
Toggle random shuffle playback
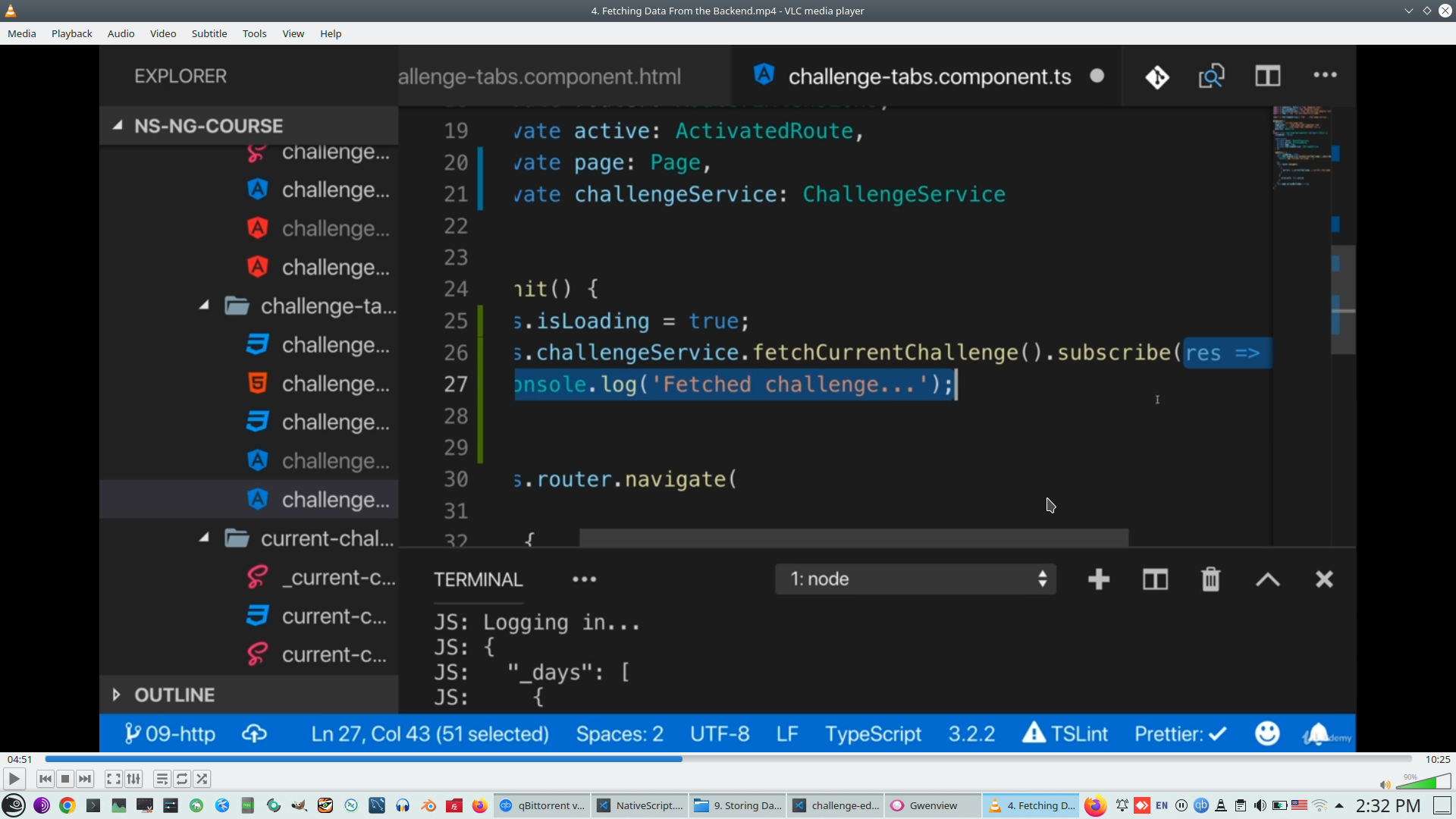(202, 779)
